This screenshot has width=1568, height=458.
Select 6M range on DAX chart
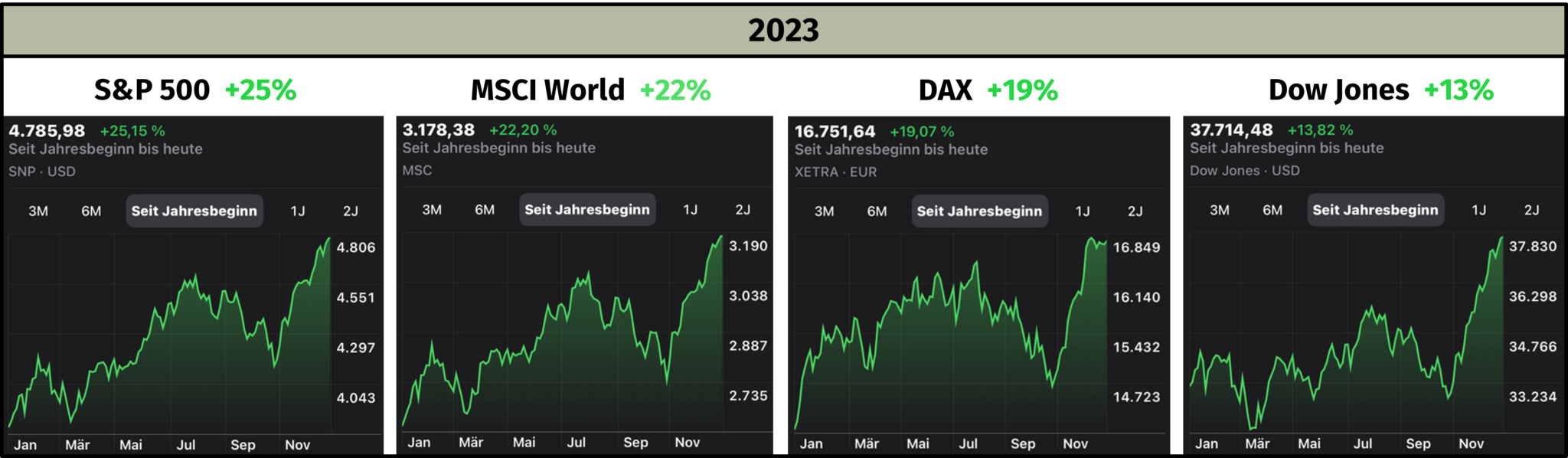[877, 211]
